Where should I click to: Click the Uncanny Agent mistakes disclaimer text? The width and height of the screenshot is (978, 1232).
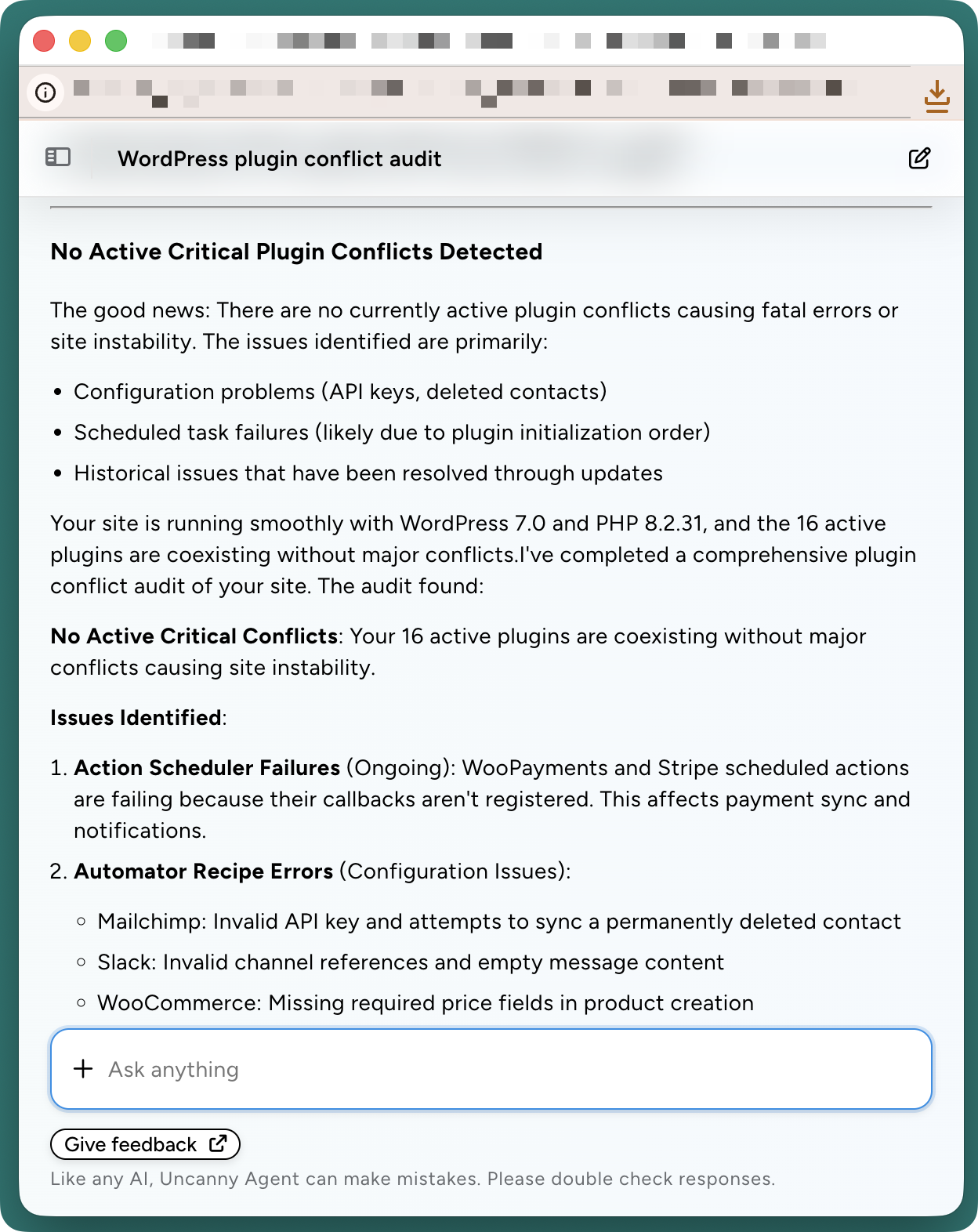pos(412,1179)
